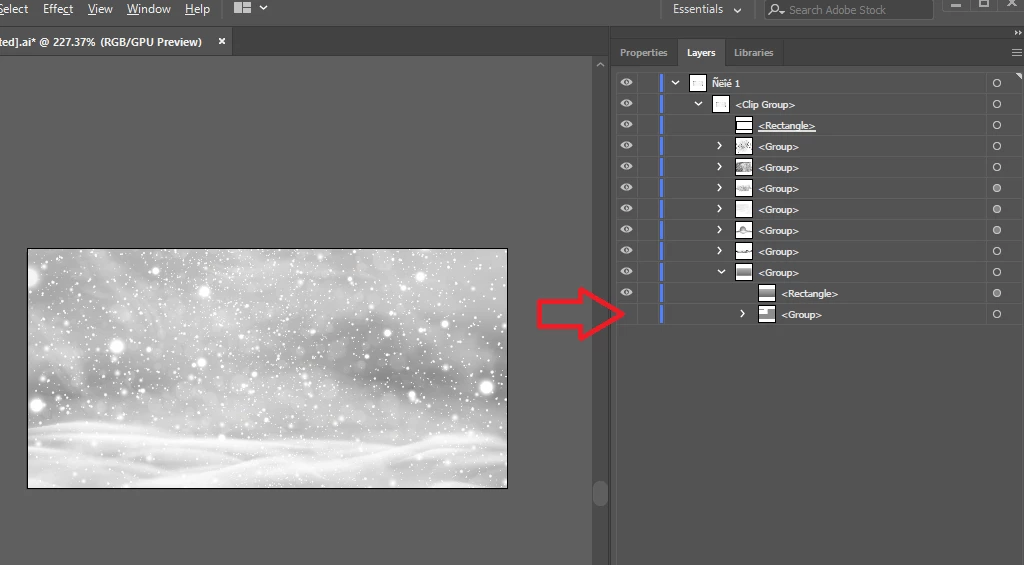Open the Arrange Documents icon
The width and height of the screenshot is (1024, 565).
(x=242, y=8)
